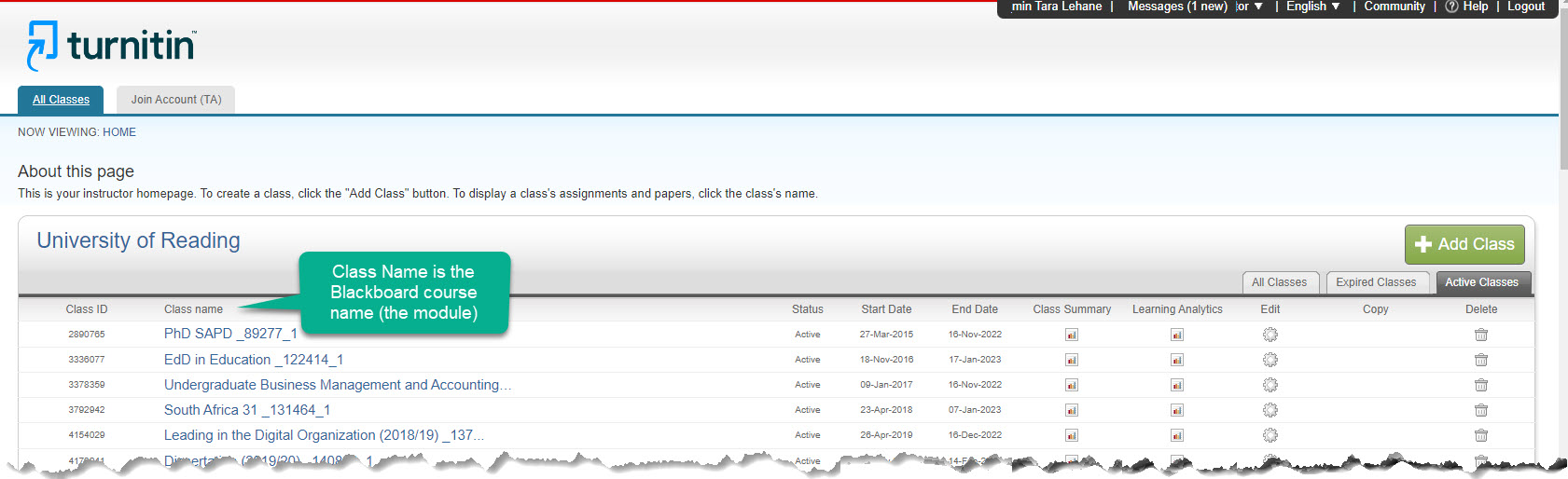Screen dimensions: 1568x479
Task: Open Learning Analytics for EdD in Education
Action: pyautogui.click(x=1177, y=360)
